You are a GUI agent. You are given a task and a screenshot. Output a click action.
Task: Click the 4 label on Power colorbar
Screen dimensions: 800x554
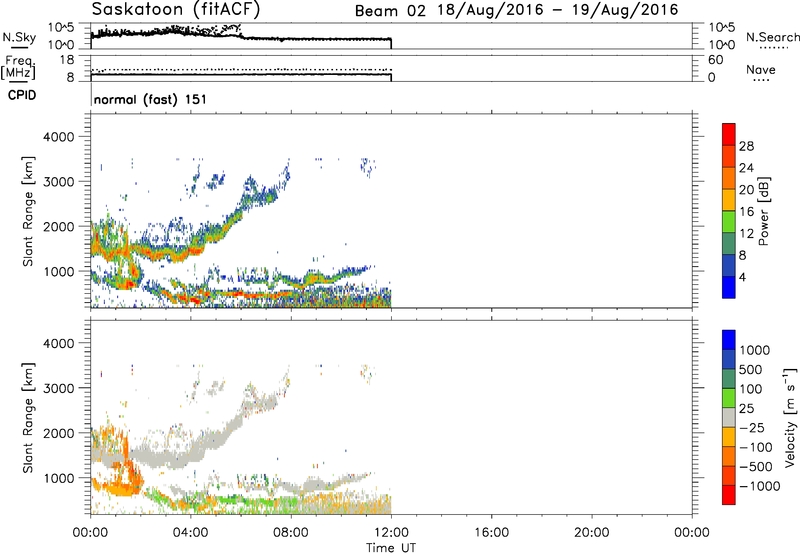742,277
